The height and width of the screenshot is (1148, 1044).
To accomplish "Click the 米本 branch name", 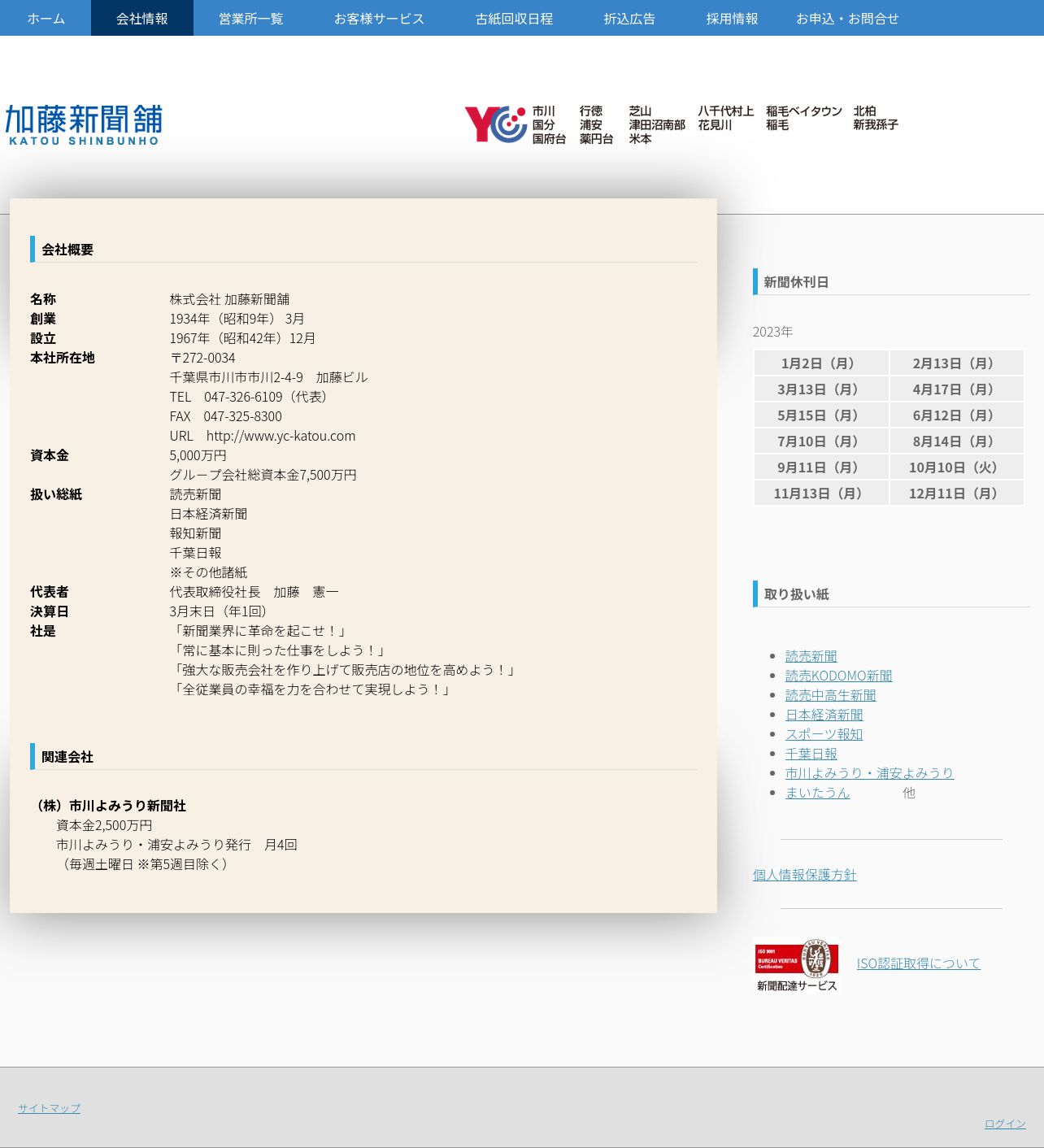I will [x=640, y=139].
